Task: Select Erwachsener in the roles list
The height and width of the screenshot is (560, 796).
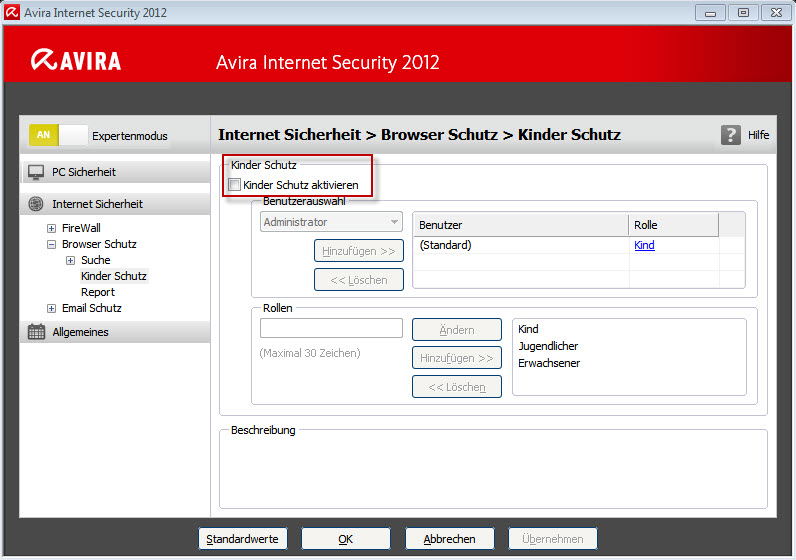Action: [549, 364]
